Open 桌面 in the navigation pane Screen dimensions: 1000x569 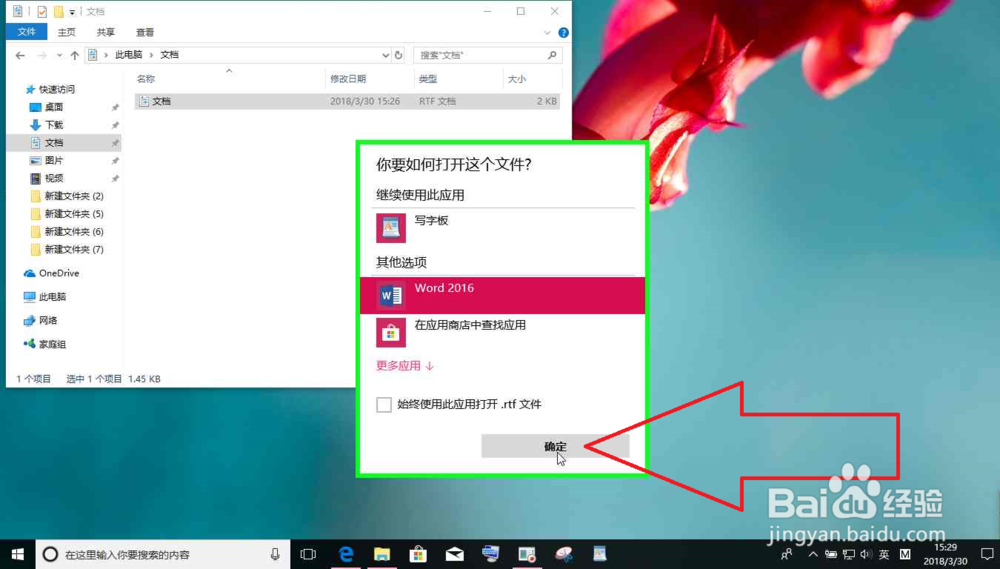pos(54,107)
